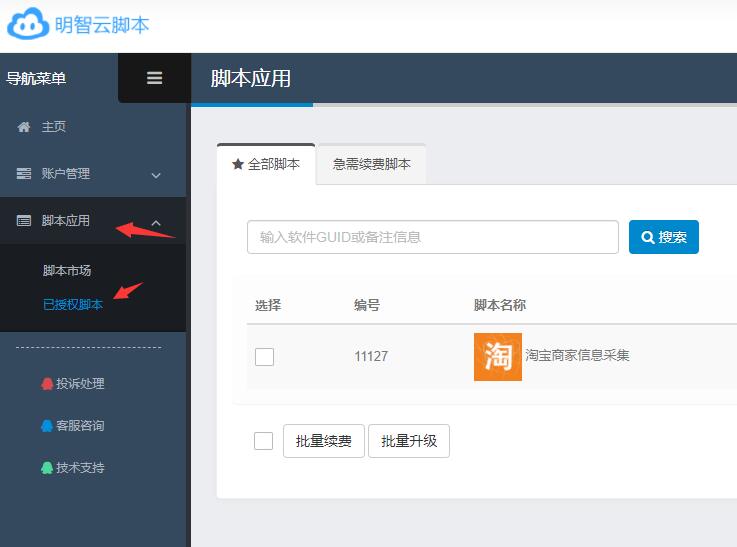Click the 脚本应用 list icon in the sidebar

click(24, 220)
